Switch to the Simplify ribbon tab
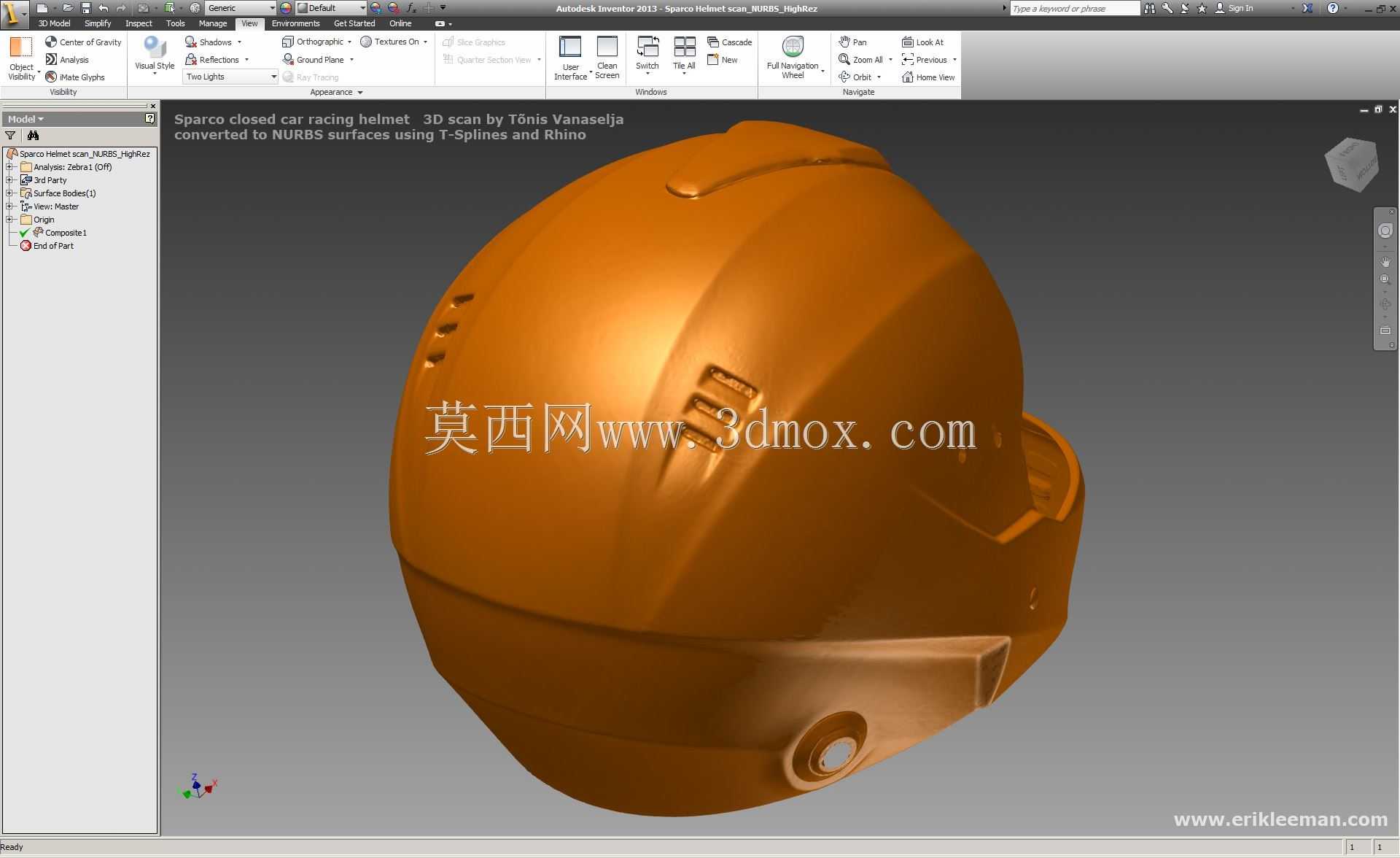This screenshot has width=1400, height=858. tap(98, 23)
